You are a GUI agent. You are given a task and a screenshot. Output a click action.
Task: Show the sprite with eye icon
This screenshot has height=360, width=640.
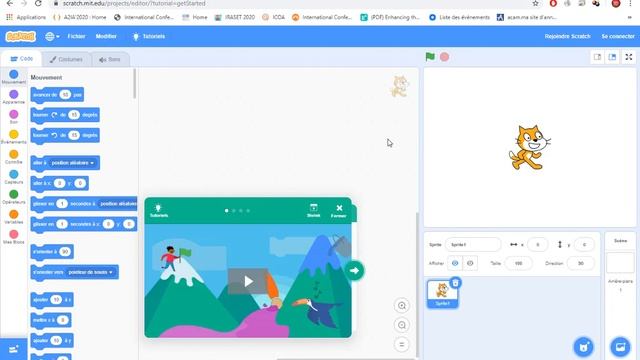pyautogui.click(x=455, y=263)
